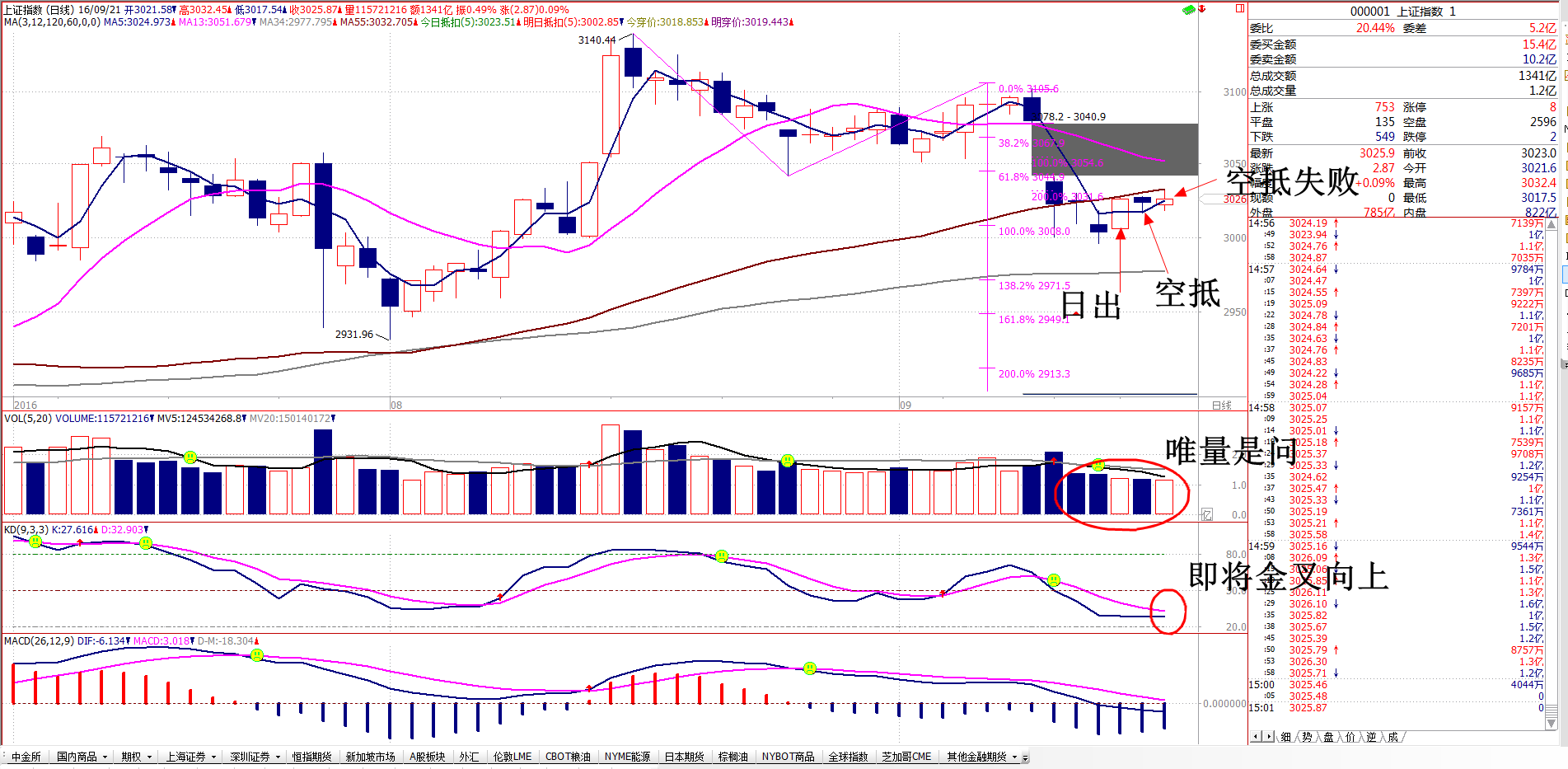Click the 最高 value 3032.4
1568x769 pixels.
(1538, 183)
